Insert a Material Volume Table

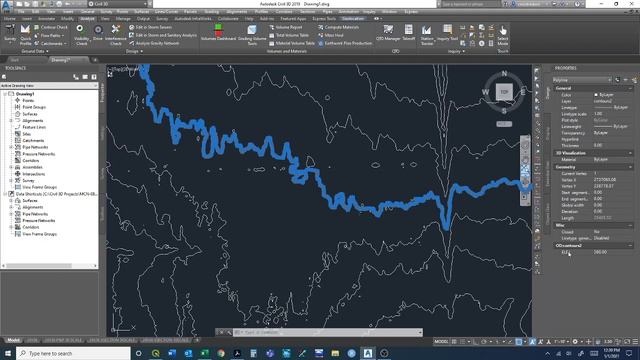click(292, 43)
